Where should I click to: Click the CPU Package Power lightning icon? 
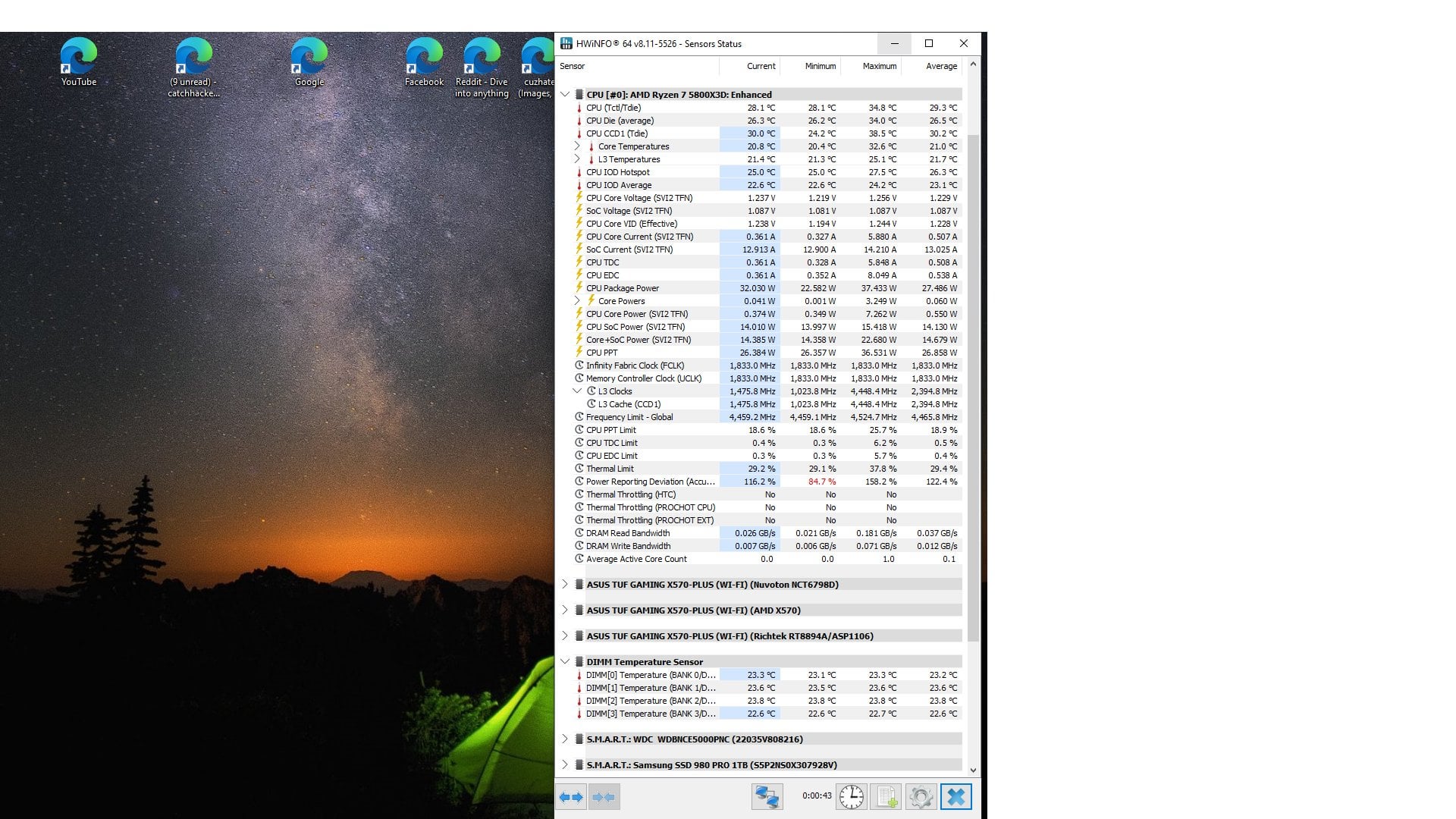[x=579, y=288]
